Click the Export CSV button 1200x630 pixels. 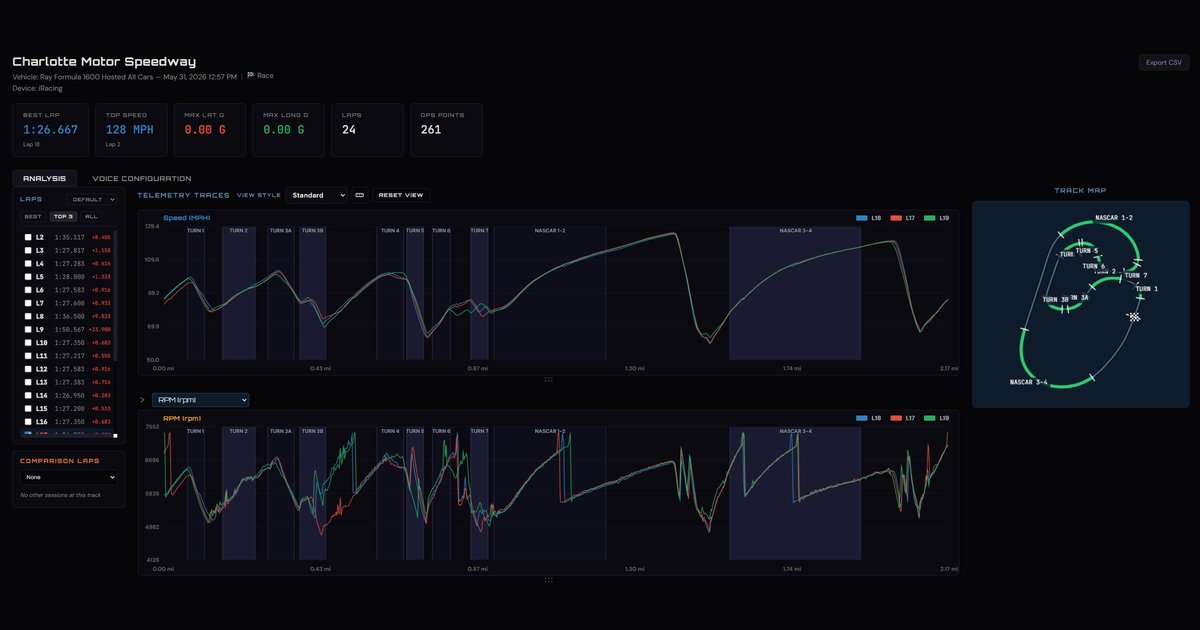coord(1164,62)
